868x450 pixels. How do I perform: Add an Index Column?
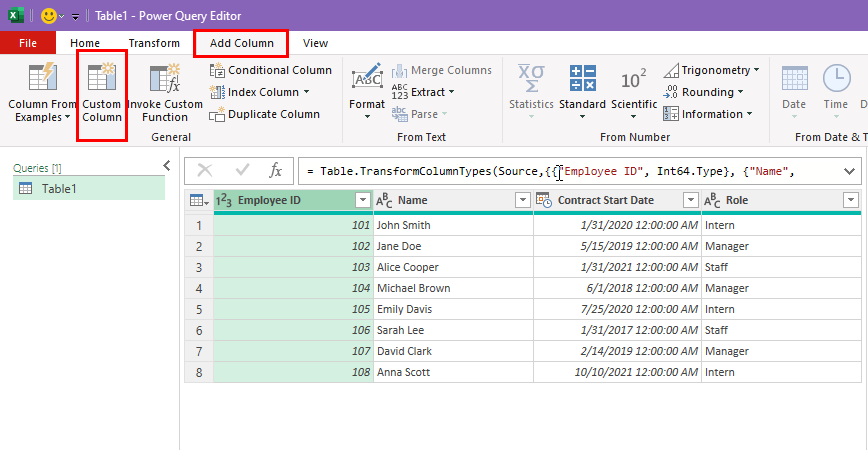pos(259,92)
